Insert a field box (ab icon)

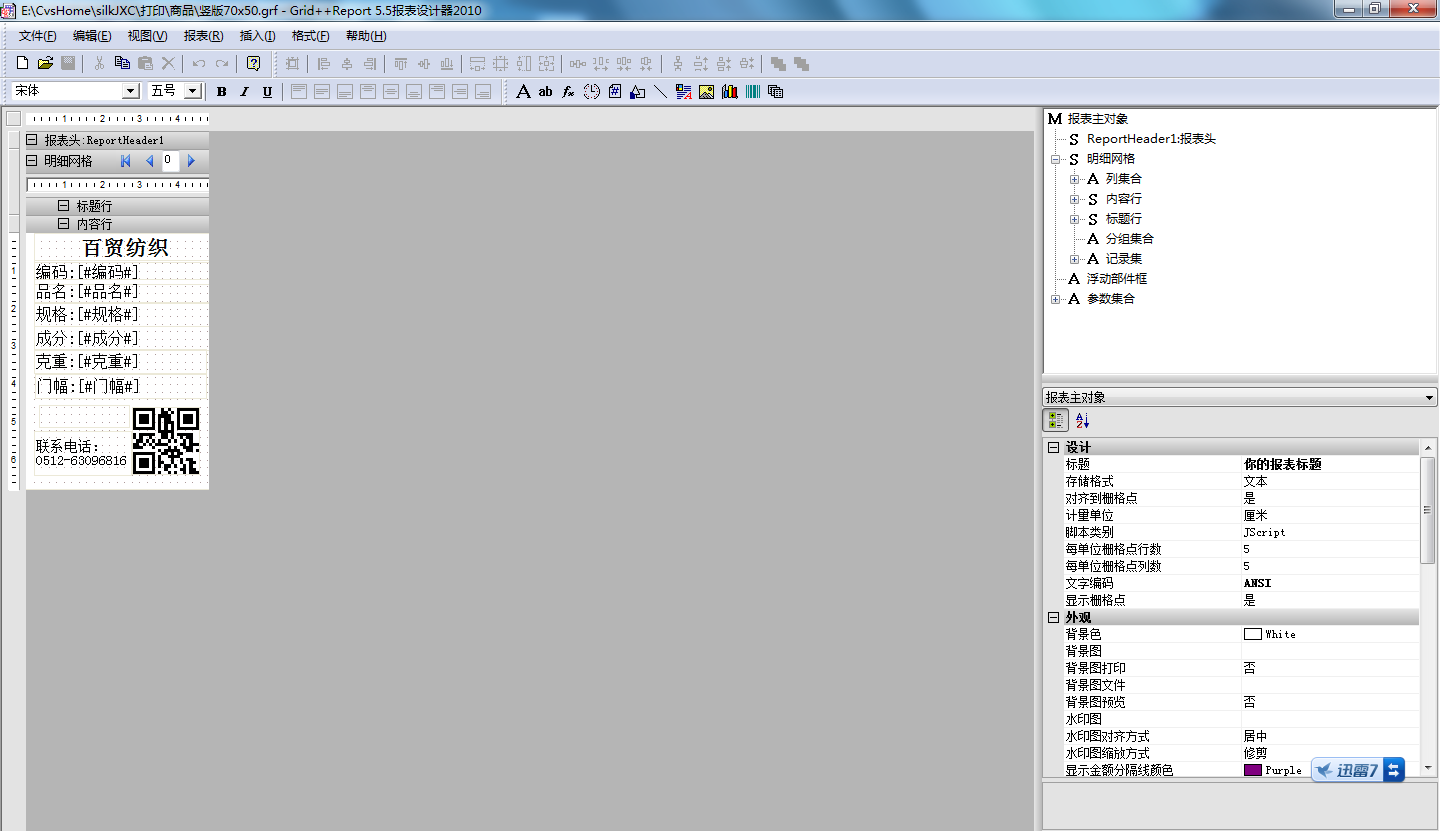(x=545, y=91)
